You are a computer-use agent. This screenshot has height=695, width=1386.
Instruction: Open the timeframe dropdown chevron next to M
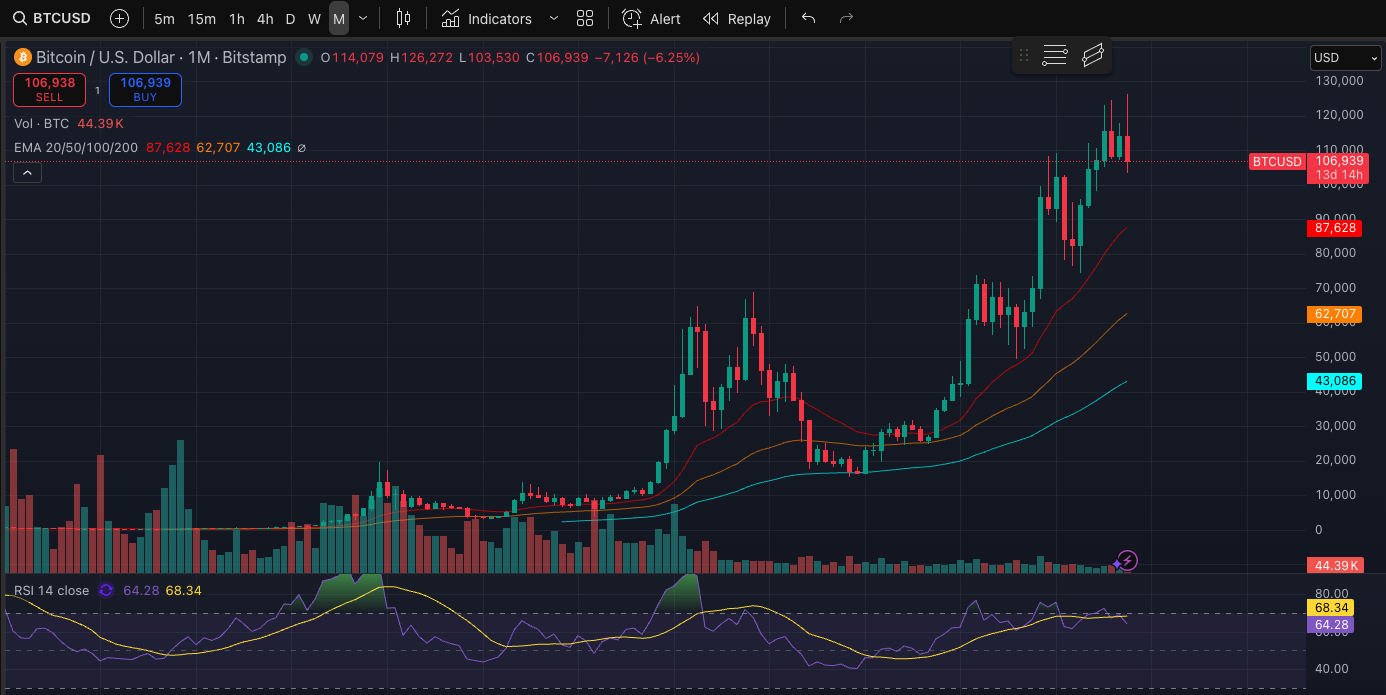pos(362,18)
